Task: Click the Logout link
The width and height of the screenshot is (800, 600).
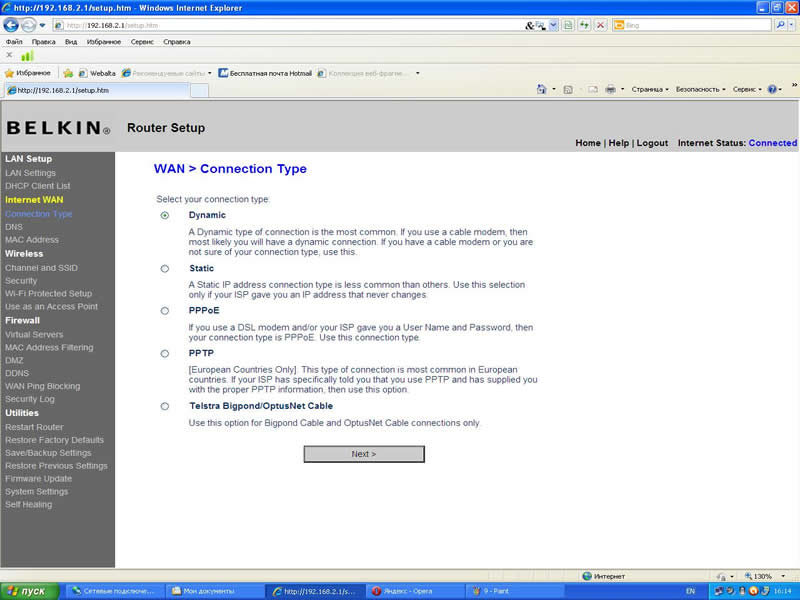Action: [652, 143]
